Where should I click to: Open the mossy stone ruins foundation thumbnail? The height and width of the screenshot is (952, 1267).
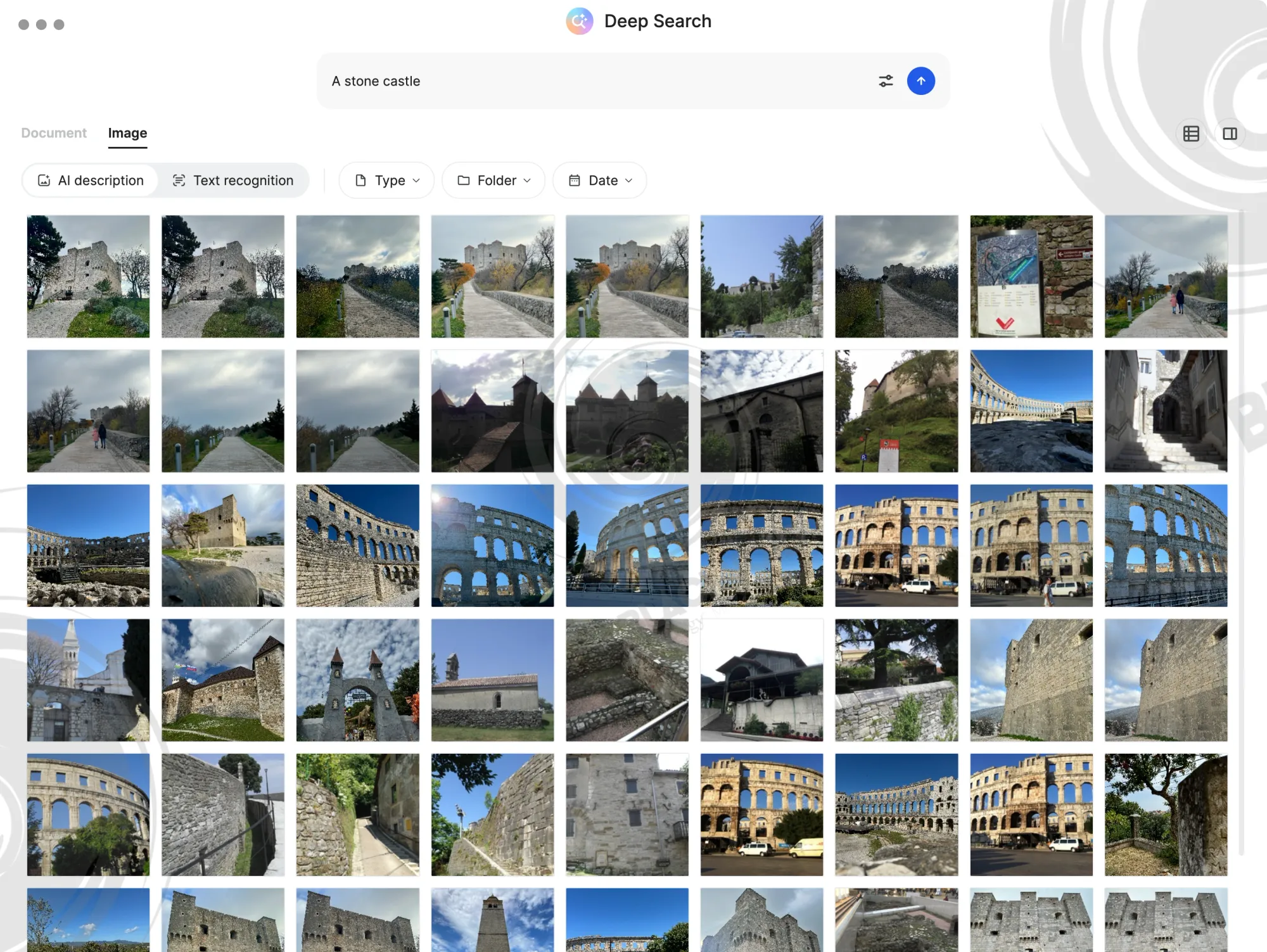627,680
